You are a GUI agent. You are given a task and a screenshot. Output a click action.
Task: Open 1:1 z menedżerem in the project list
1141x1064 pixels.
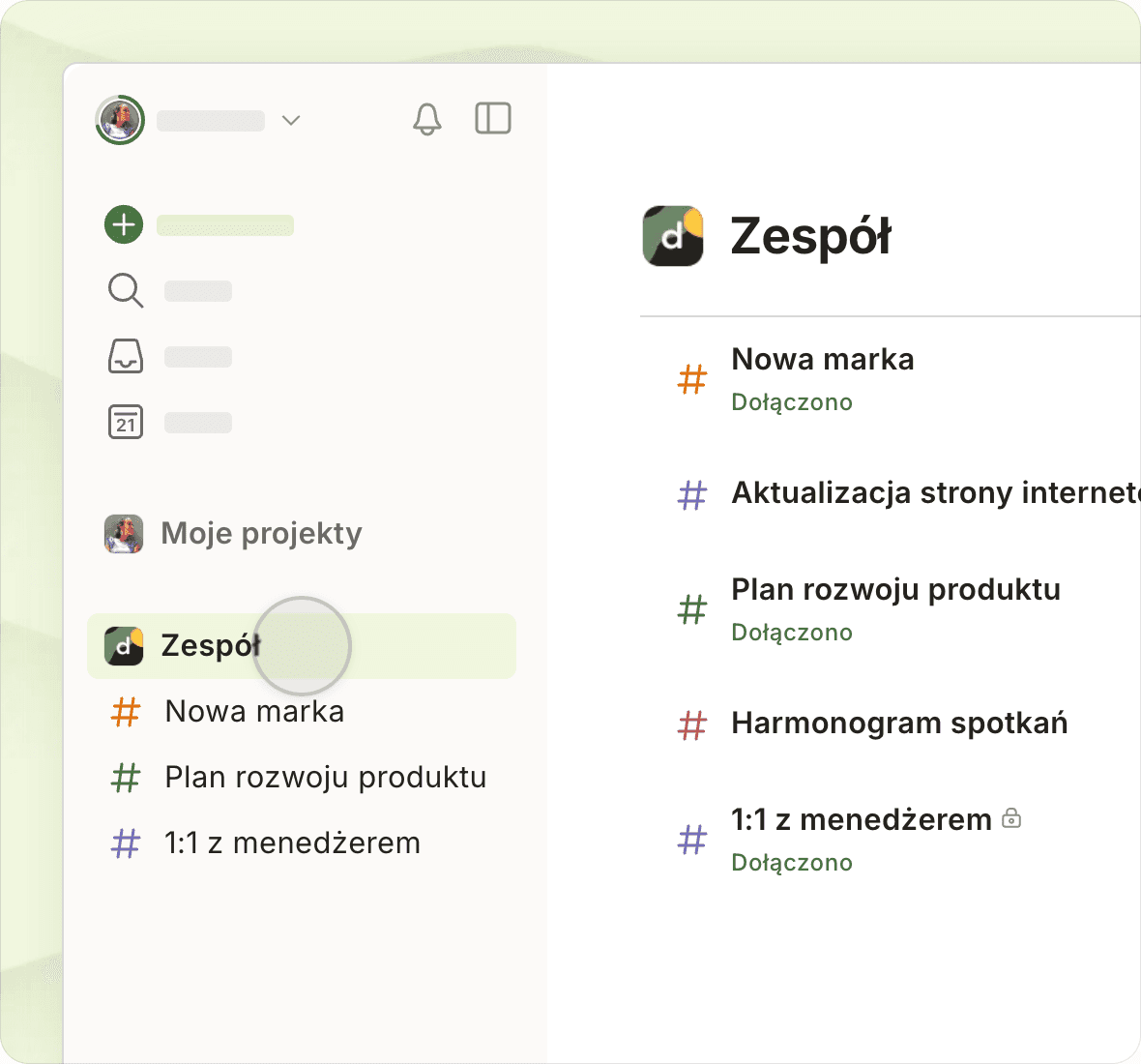[x=861, y=820]
